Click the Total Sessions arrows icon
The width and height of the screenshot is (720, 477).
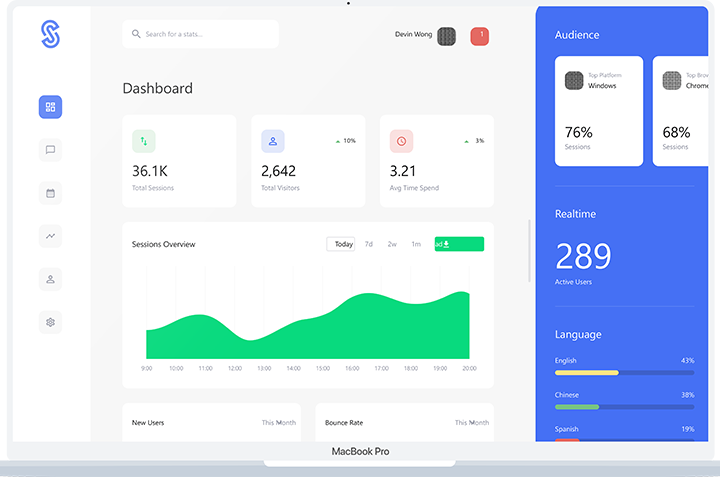point(144,141)
